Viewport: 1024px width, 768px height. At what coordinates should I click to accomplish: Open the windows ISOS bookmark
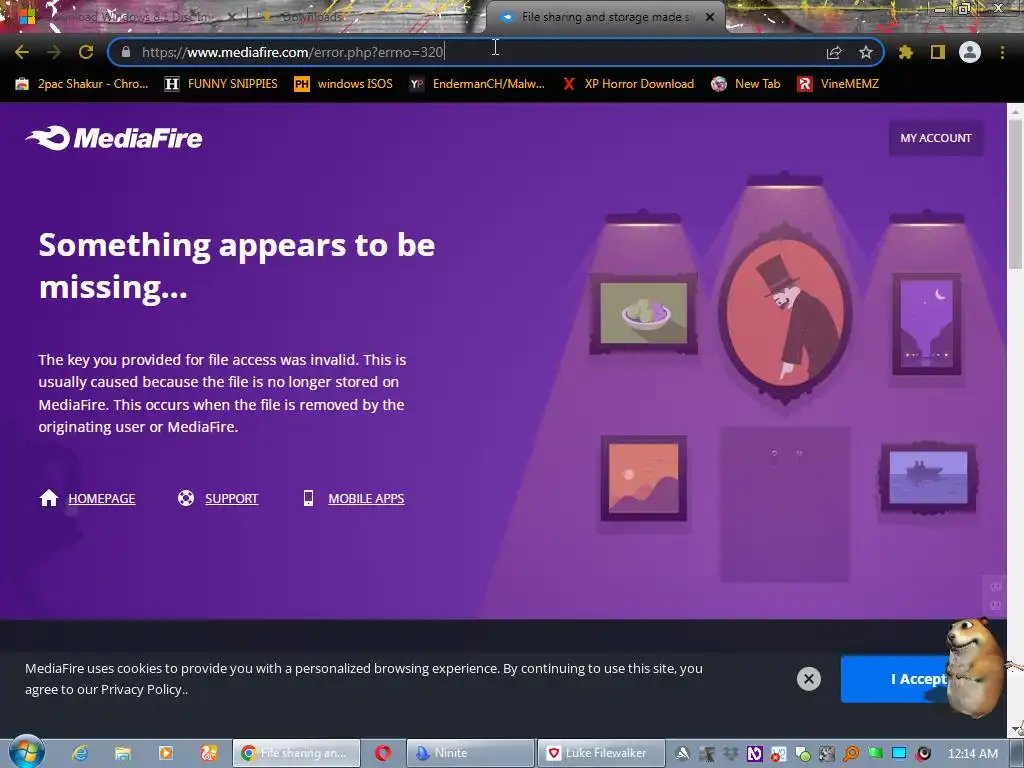[x=344, y=84]
